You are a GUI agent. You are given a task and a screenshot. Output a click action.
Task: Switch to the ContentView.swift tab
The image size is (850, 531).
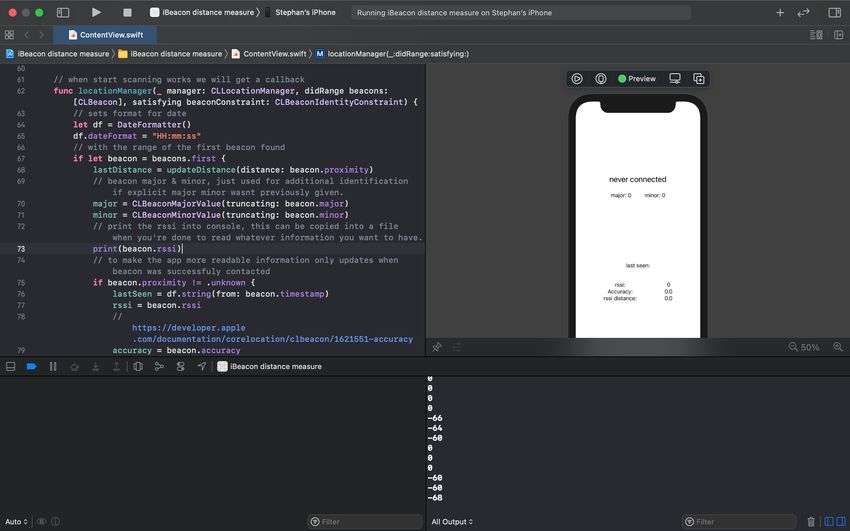click(x=106, y=35)
